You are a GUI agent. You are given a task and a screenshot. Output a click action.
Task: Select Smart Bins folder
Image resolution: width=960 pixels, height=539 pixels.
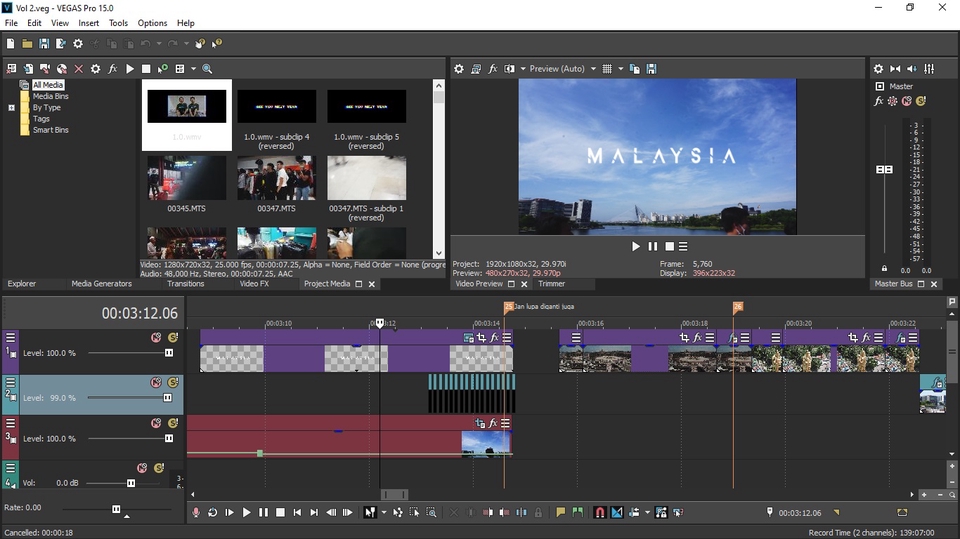pos(50,130)
